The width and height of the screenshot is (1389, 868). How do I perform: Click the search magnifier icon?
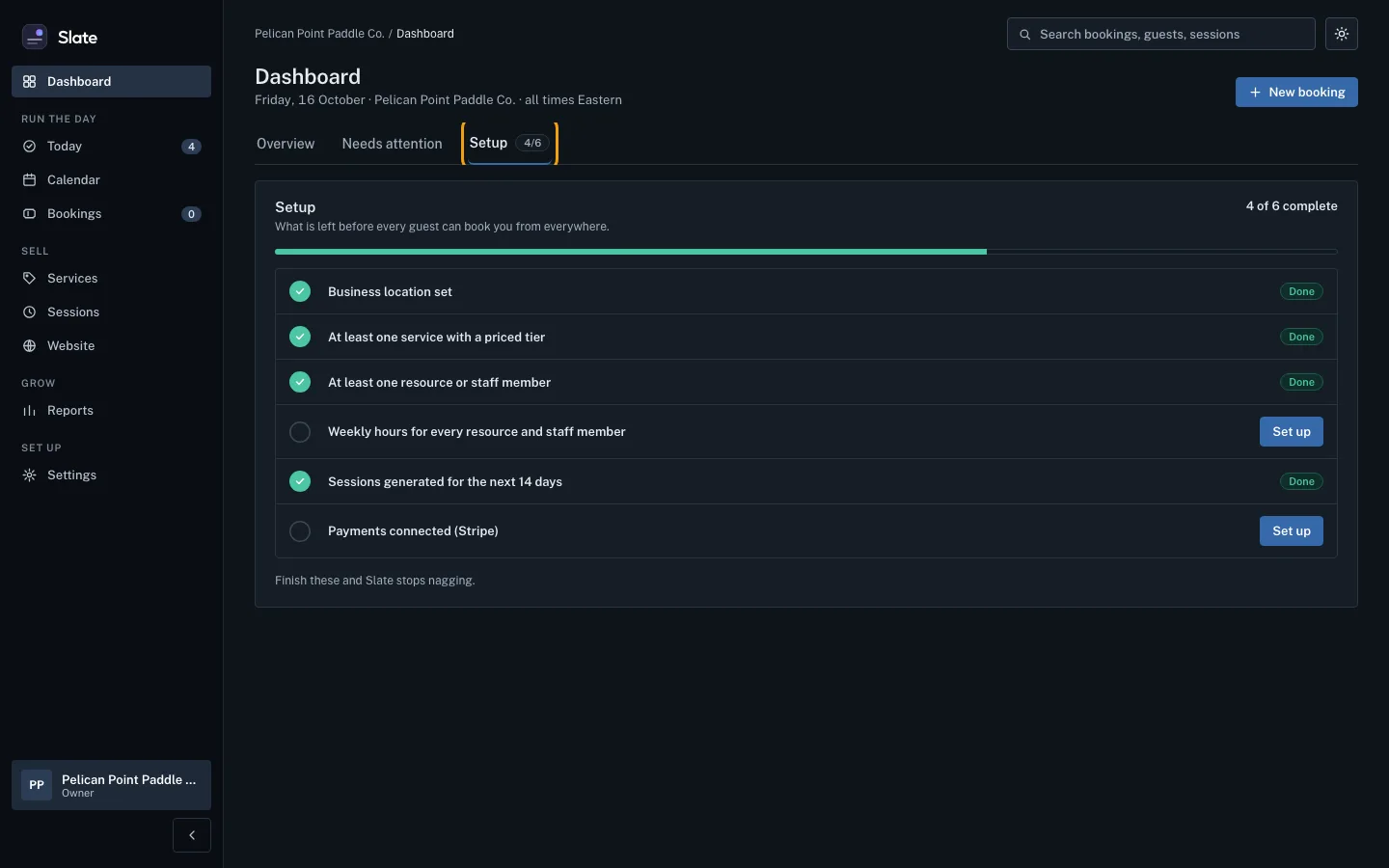click(1025, 35)
